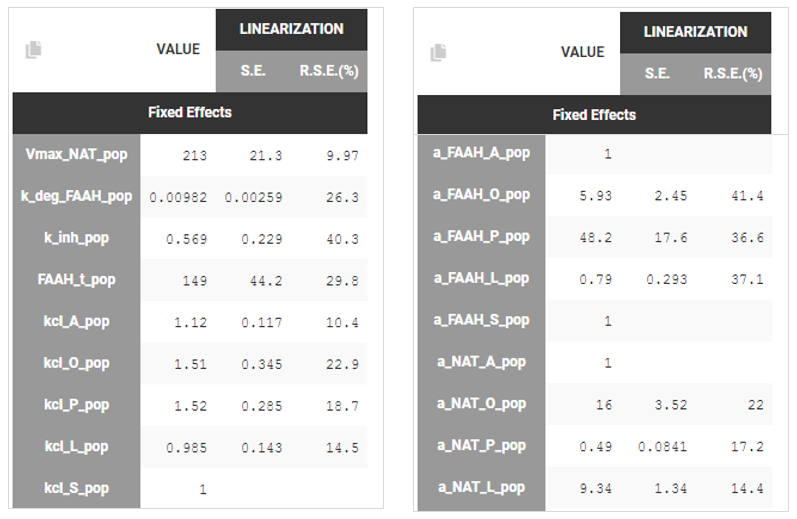Click the copy icon of the Vmax_NAT_pop table

click(x=33, y=49)
